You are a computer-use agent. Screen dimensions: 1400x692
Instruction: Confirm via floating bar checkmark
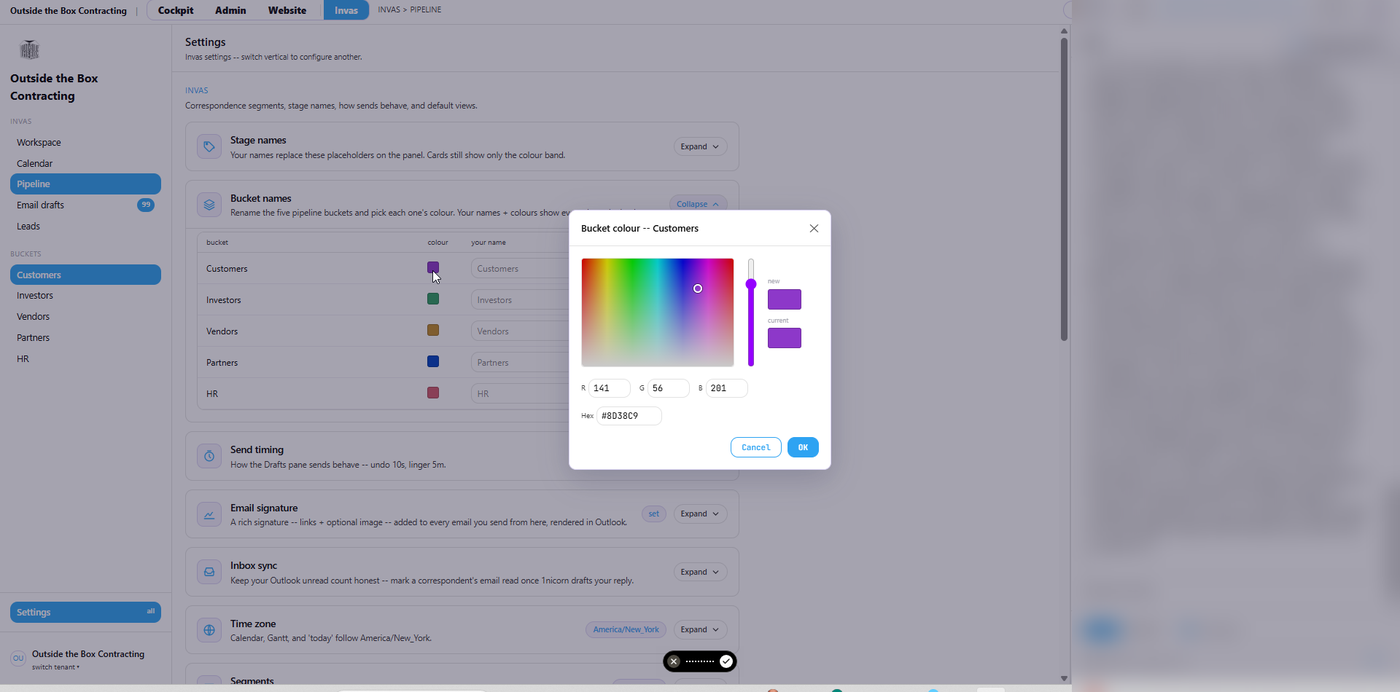tap(726, 661)
